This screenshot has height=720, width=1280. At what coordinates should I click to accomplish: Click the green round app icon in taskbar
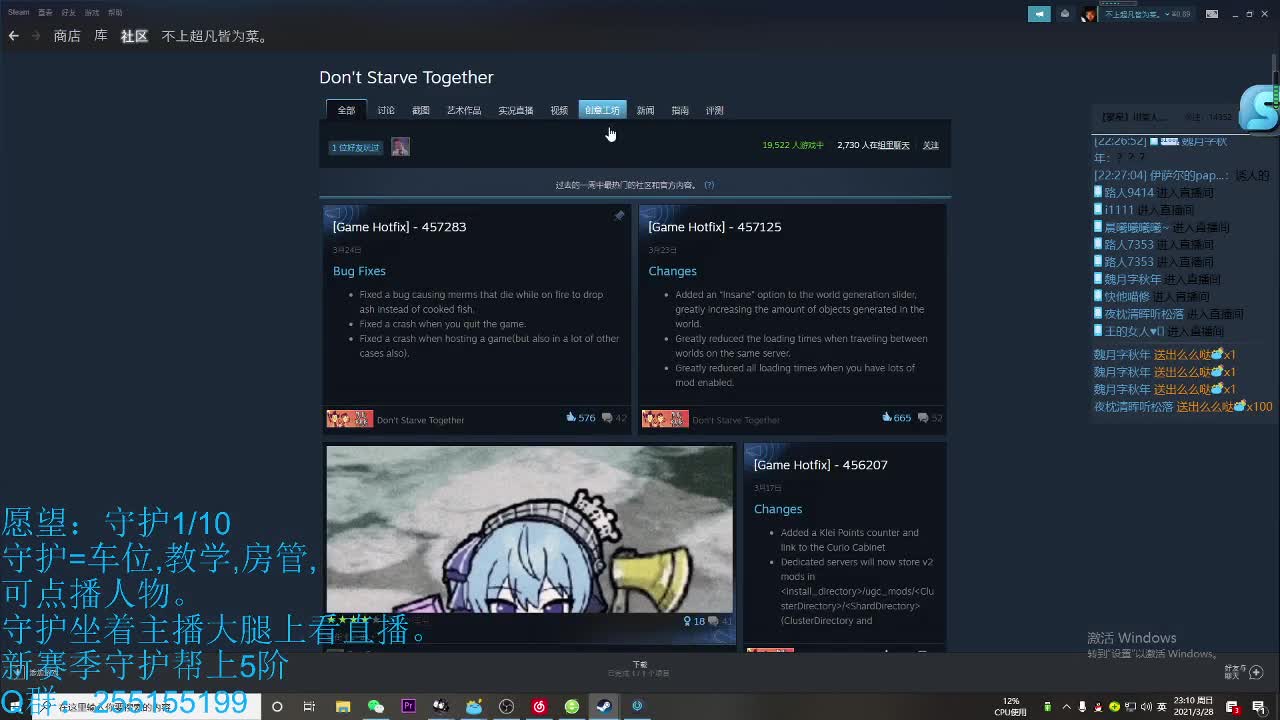pos(572,707)
